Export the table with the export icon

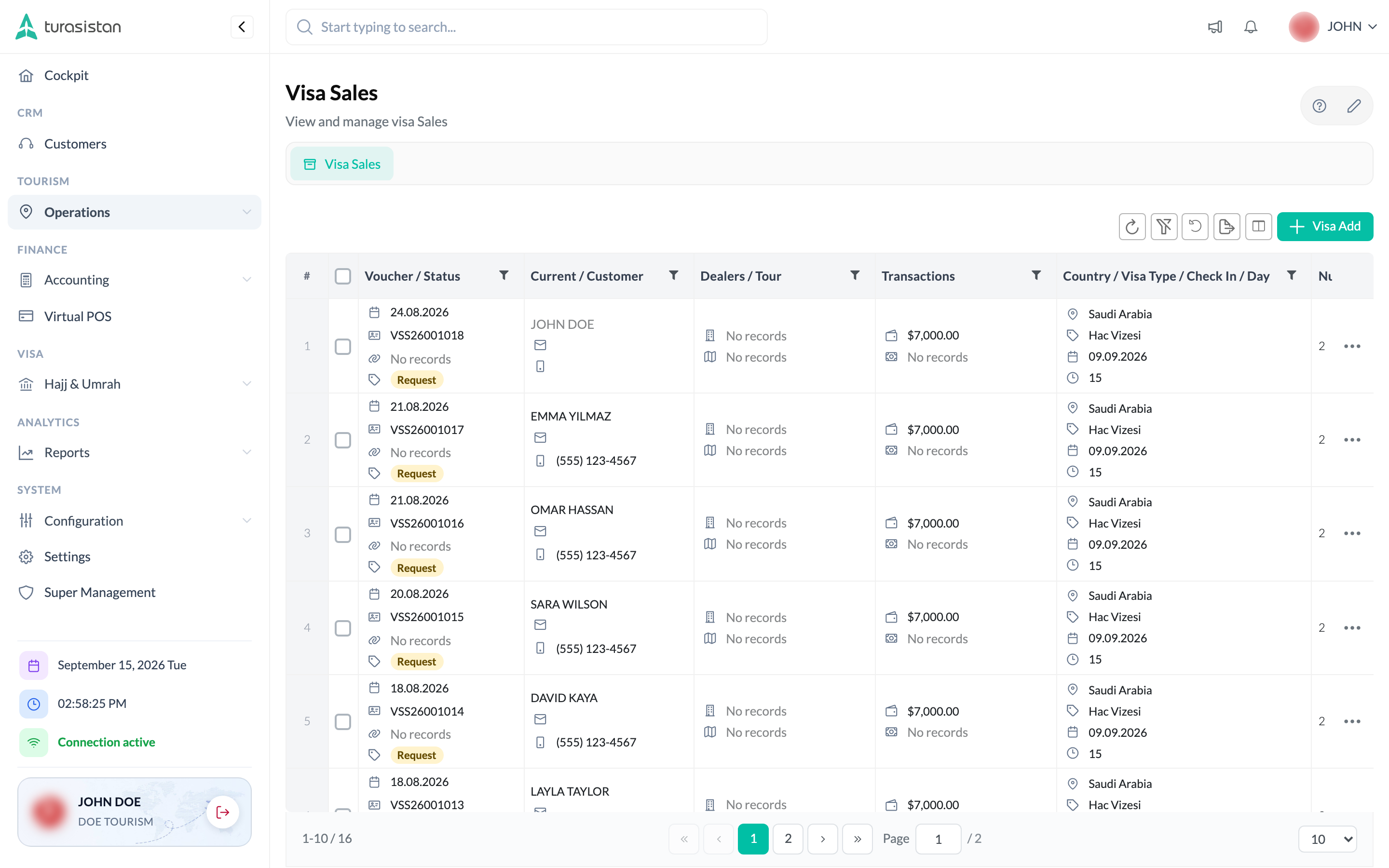(1226, 226)
